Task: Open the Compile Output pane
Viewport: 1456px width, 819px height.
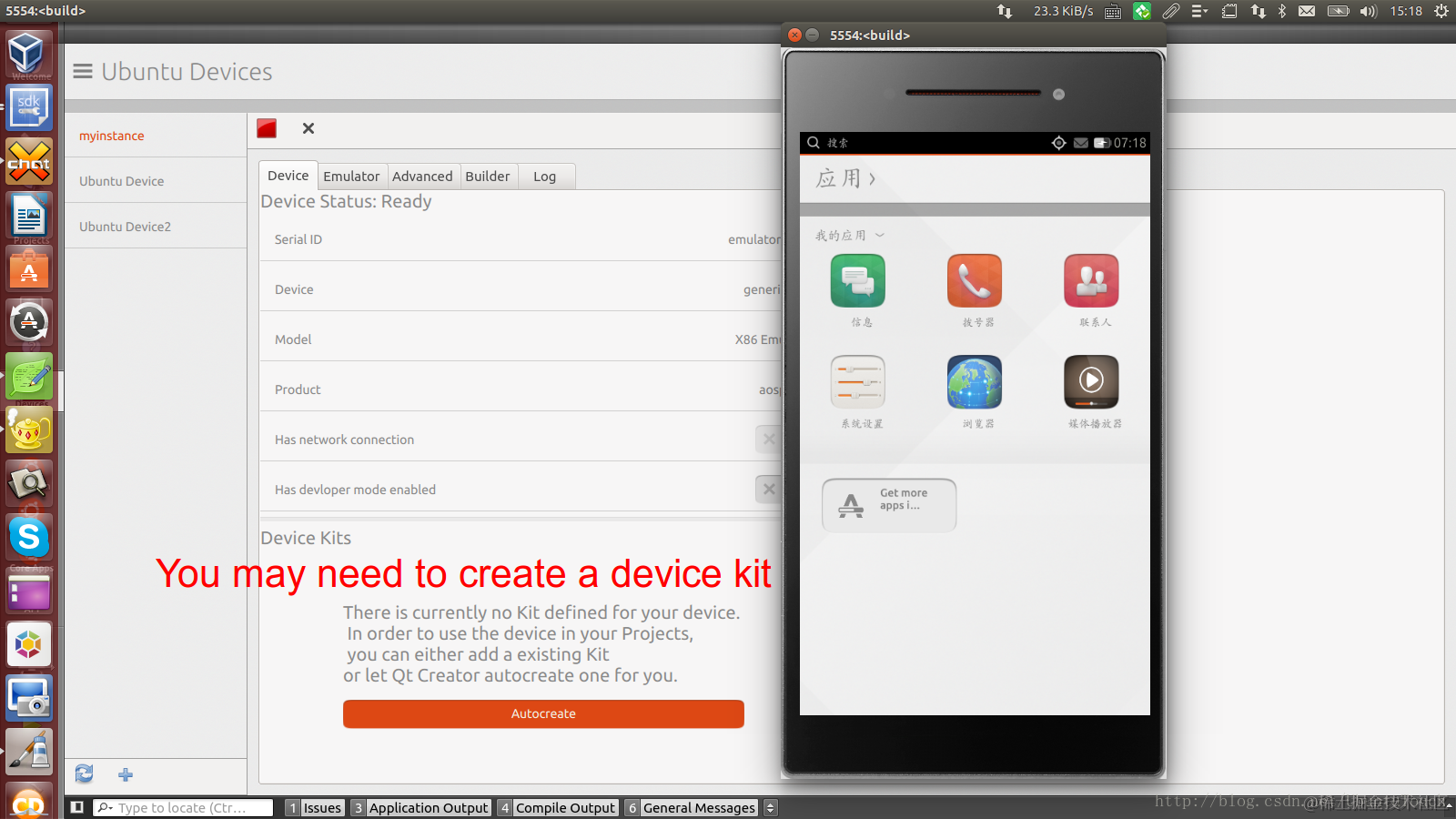Action: click(x=558, y=807)
